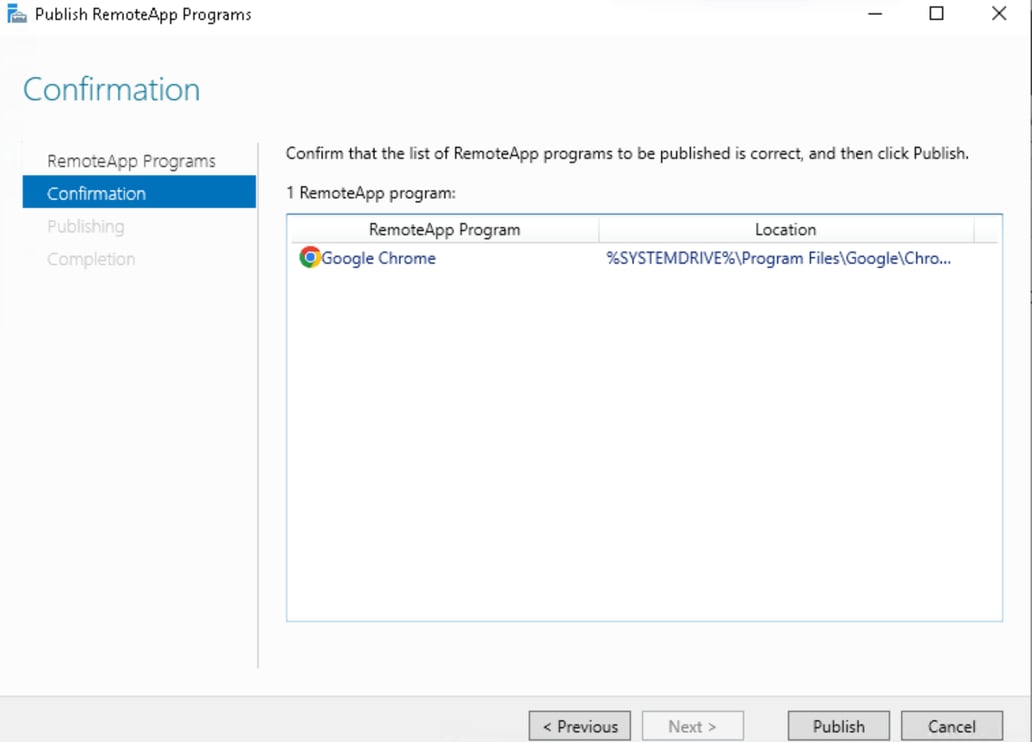The image size is (1032, 742).
Task: Click the Next button
Action: [693, 726]
